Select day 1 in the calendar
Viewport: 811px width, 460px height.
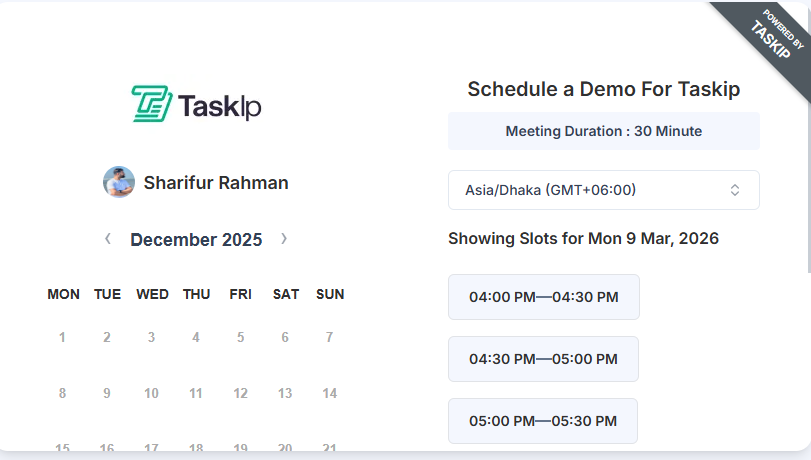(62, 338)
